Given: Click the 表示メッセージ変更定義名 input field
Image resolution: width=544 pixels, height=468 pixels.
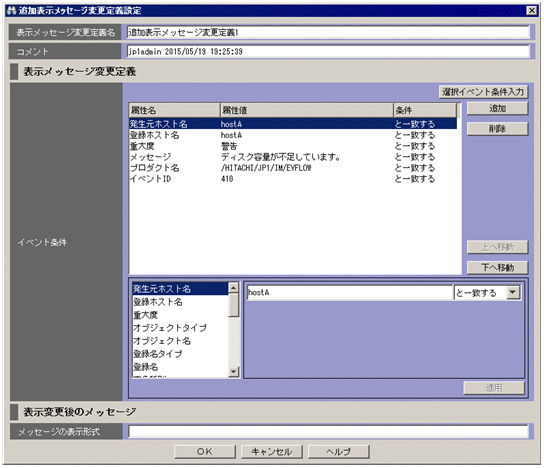Looking at the screenshot, I should pos(328,32).
